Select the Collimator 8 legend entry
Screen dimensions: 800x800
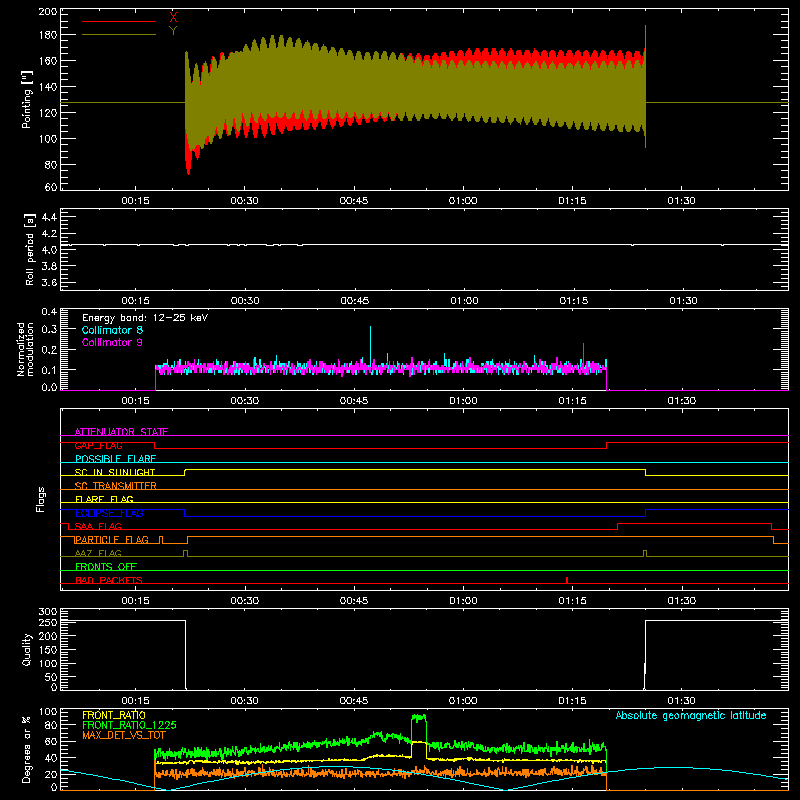coord(112,330)
